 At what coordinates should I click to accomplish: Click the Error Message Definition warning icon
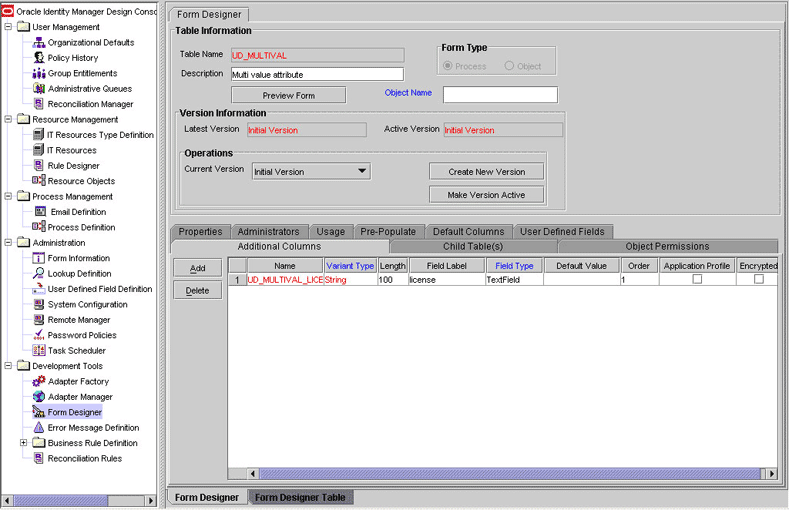click(39, 428)
